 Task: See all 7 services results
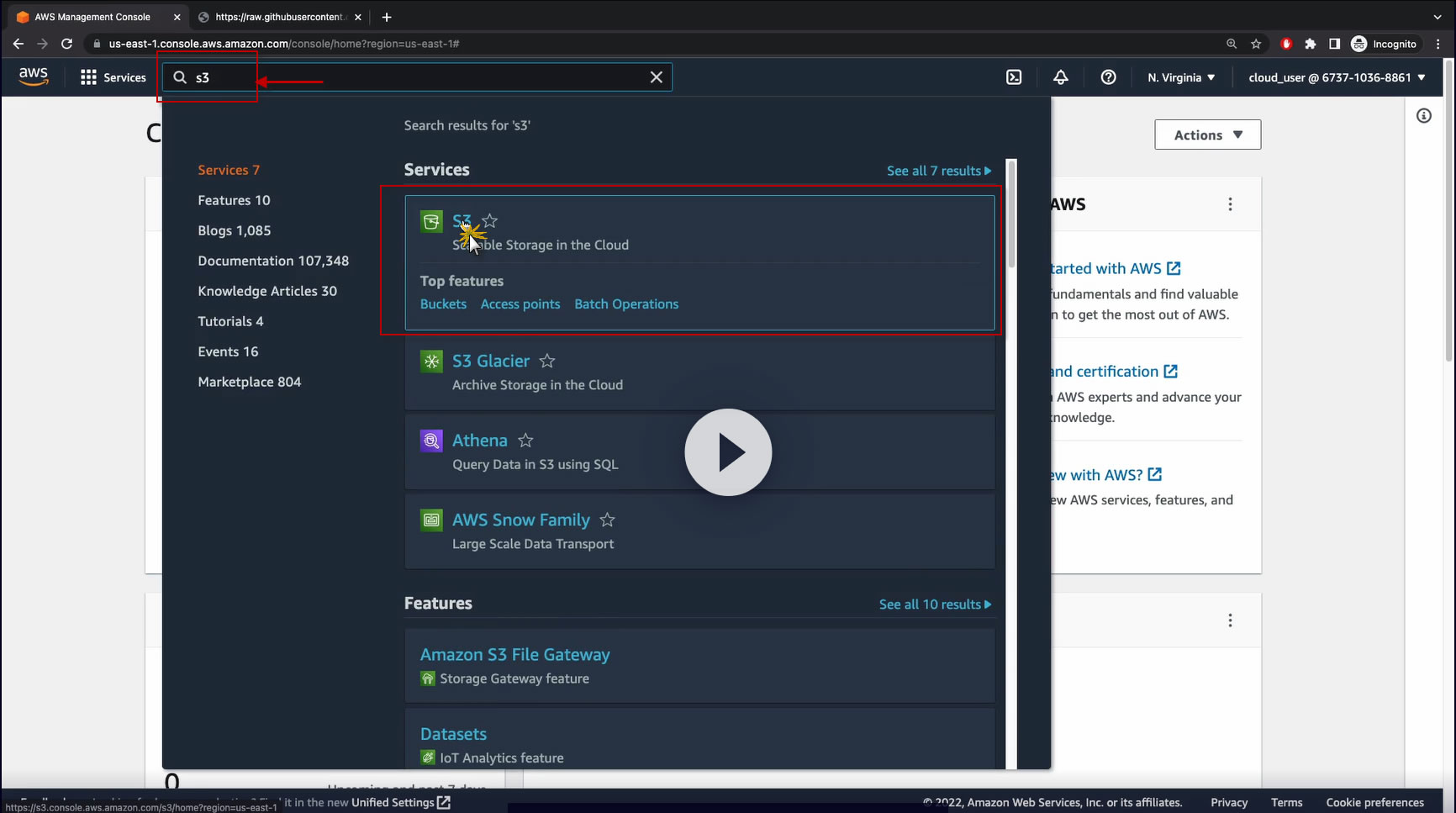point(939,171)
